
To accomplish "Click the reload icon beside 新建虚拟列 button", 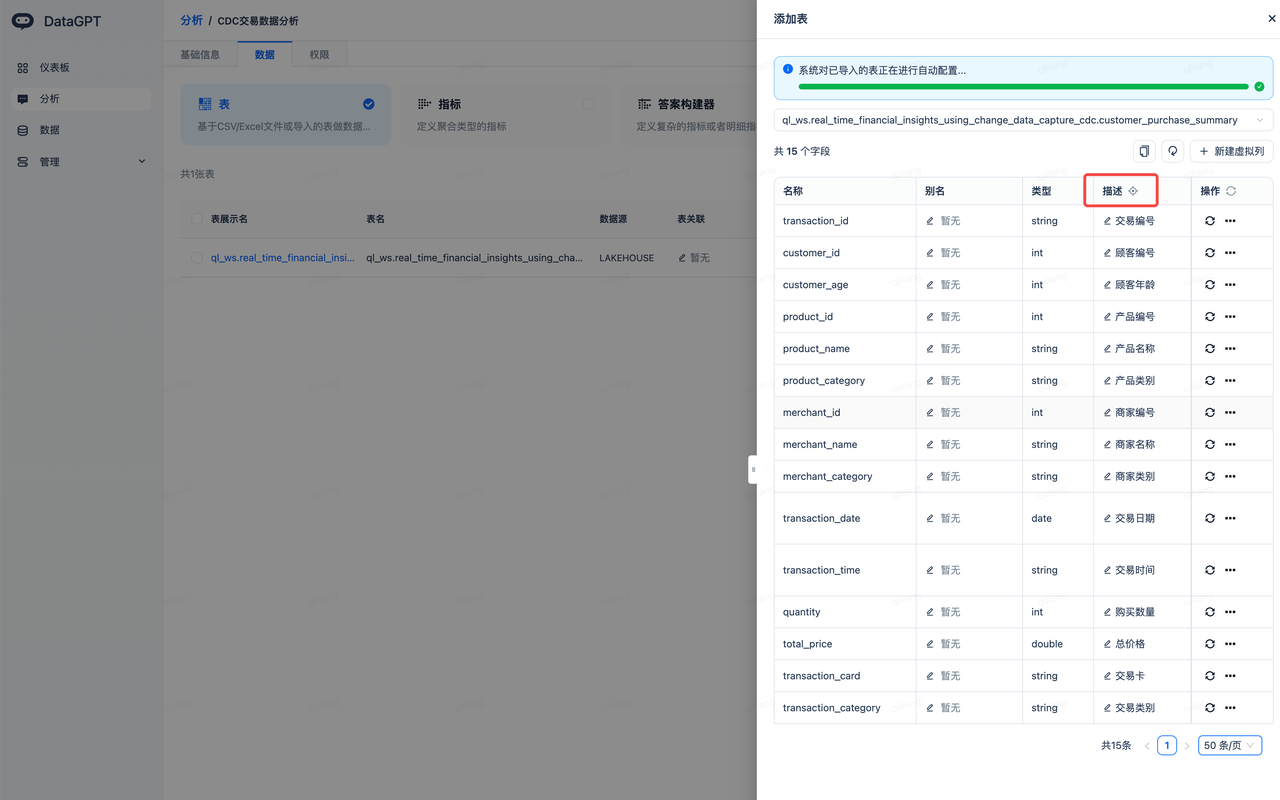I will point(1173,151).
